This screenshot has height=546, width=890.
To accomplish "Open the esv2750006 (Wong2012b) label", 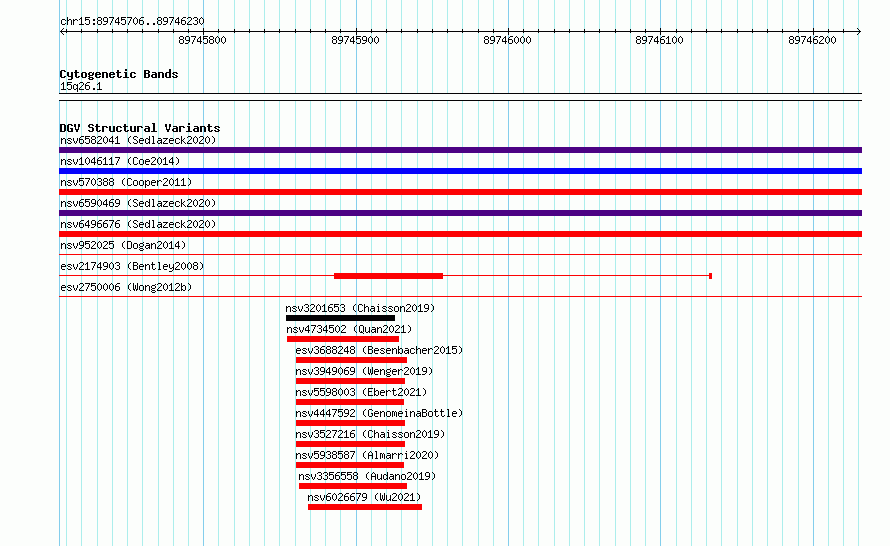I will (x=126, y=287).
